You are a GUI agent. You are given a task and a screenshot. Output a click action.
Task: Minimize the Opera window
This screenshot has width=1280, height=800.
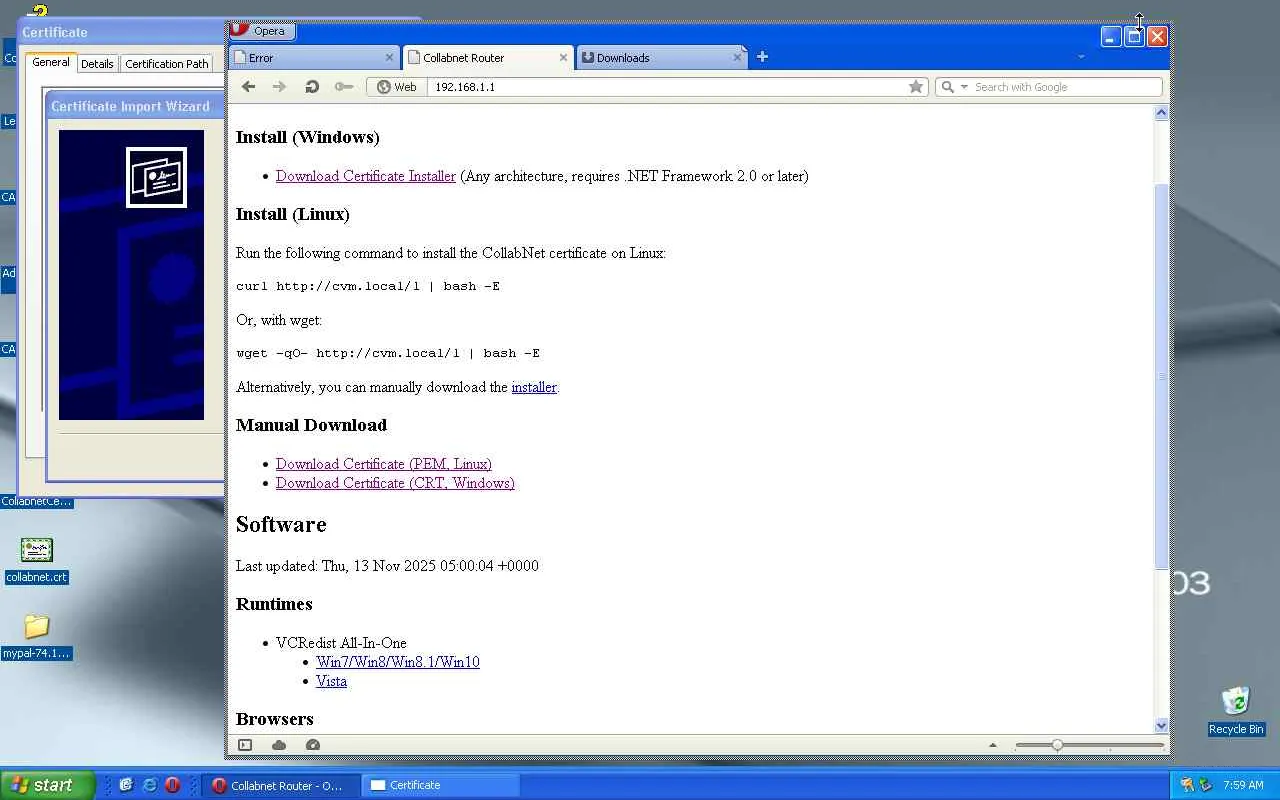(1111, 37)
